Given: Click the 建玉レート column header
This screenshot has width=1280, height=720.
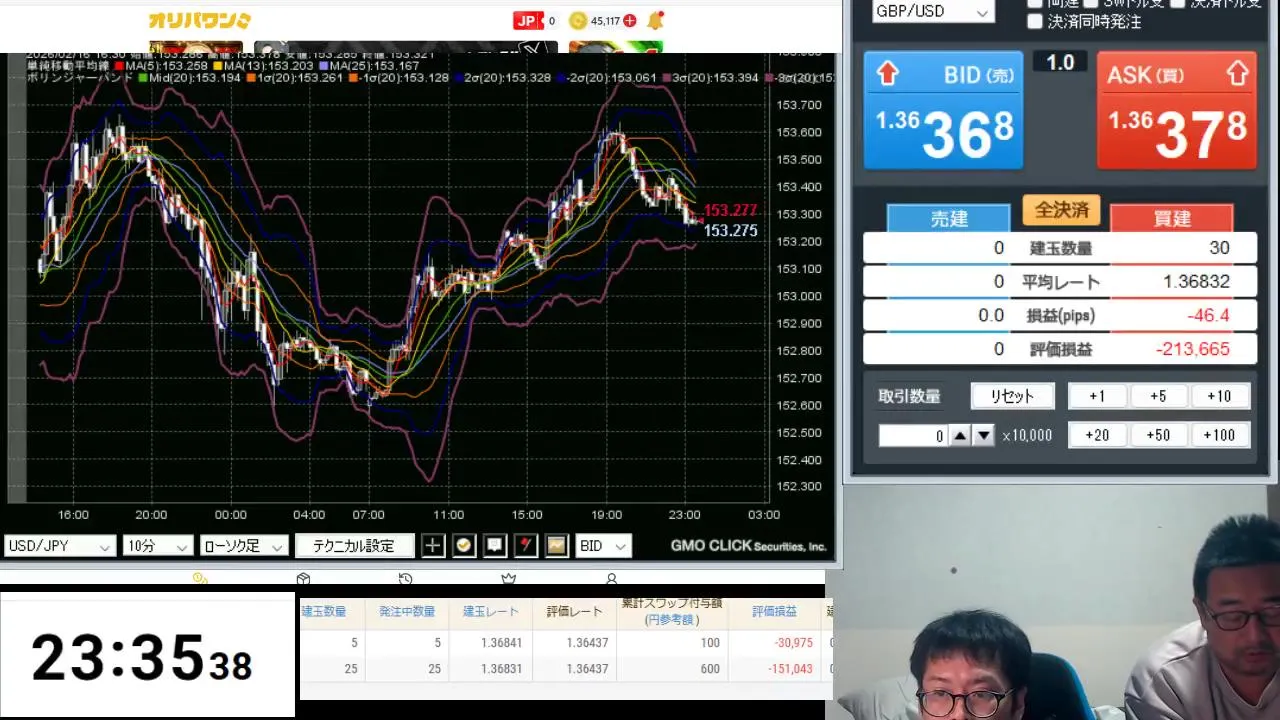Looking at the screenshot, I should coord(491,611).
